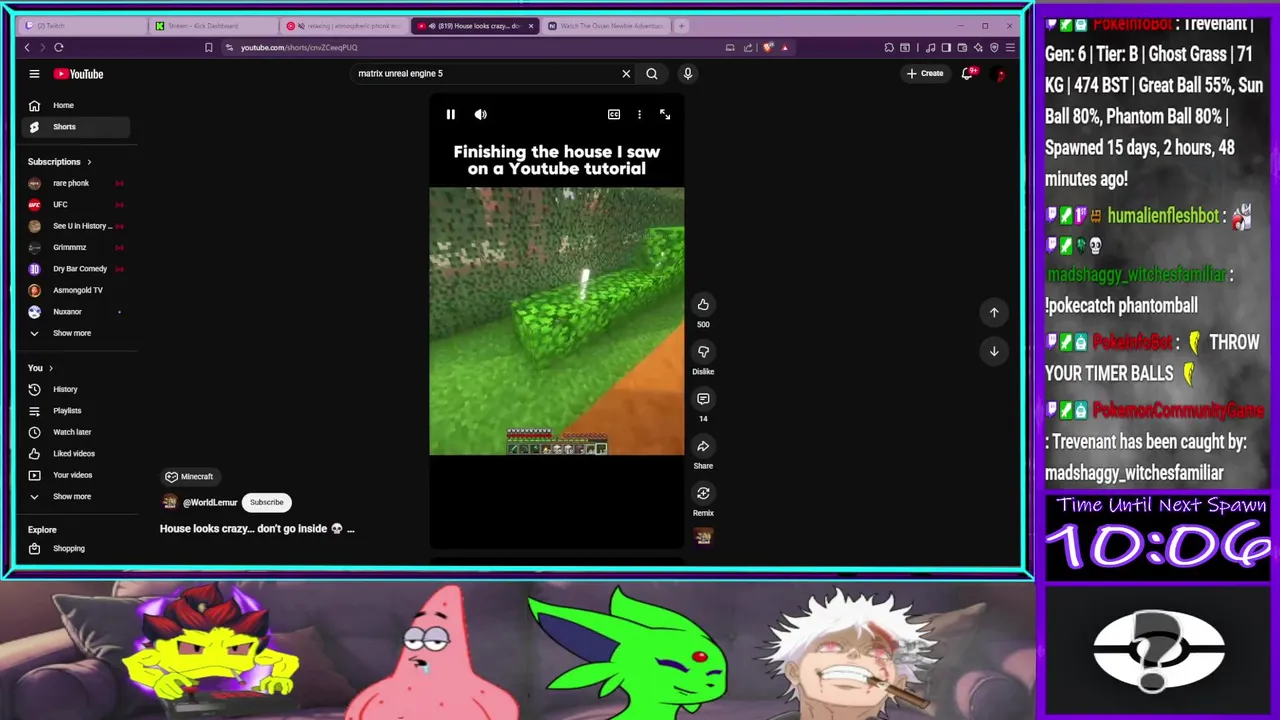This screenshot has height=720, width=1280.
Task: Start voice search with microphone
Action: point(688,73)
